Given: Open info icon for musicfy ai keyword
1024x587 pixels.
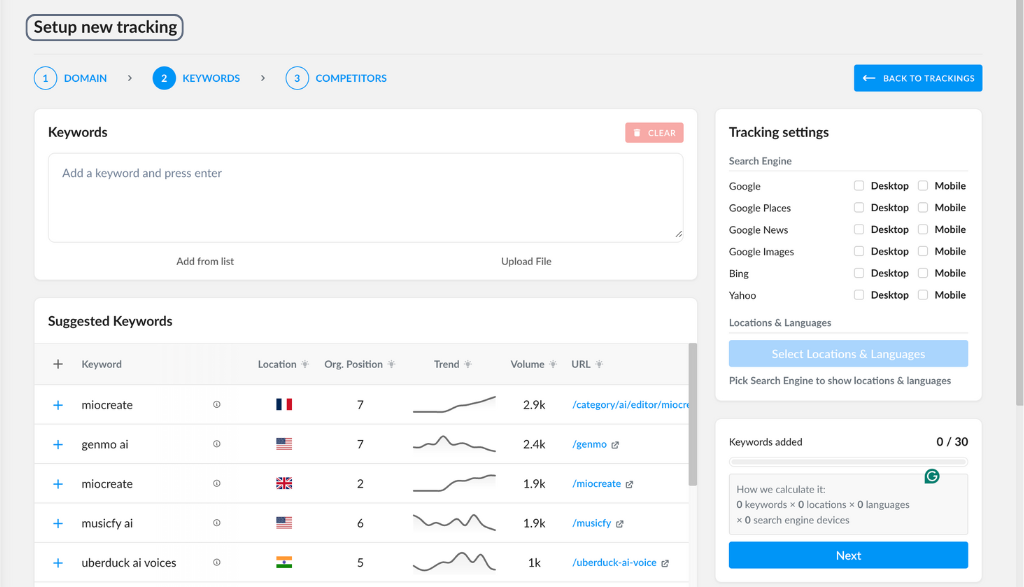Looking at the screenshot, I should coord(217,523).
